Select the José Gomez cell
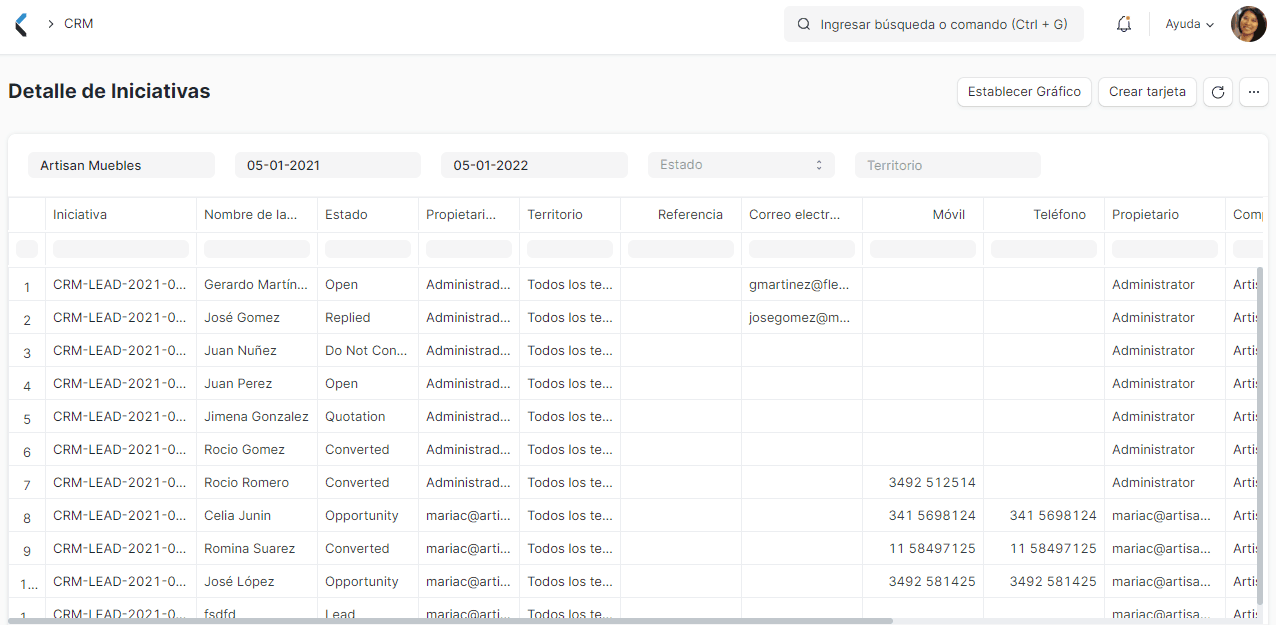 click(257, 318)
